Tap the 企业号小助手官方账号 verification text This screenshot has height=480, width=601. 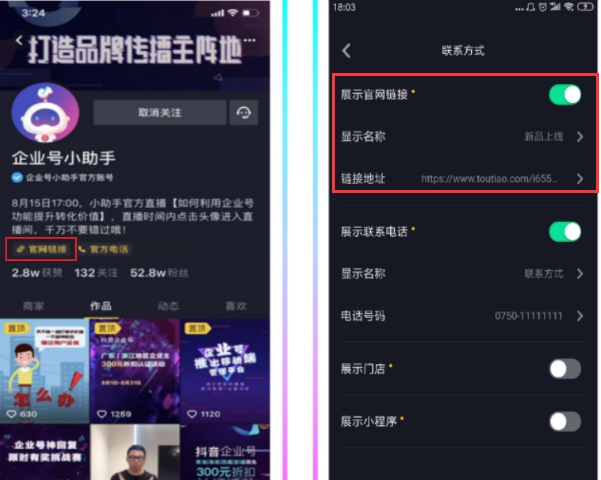tap(69, 178)
